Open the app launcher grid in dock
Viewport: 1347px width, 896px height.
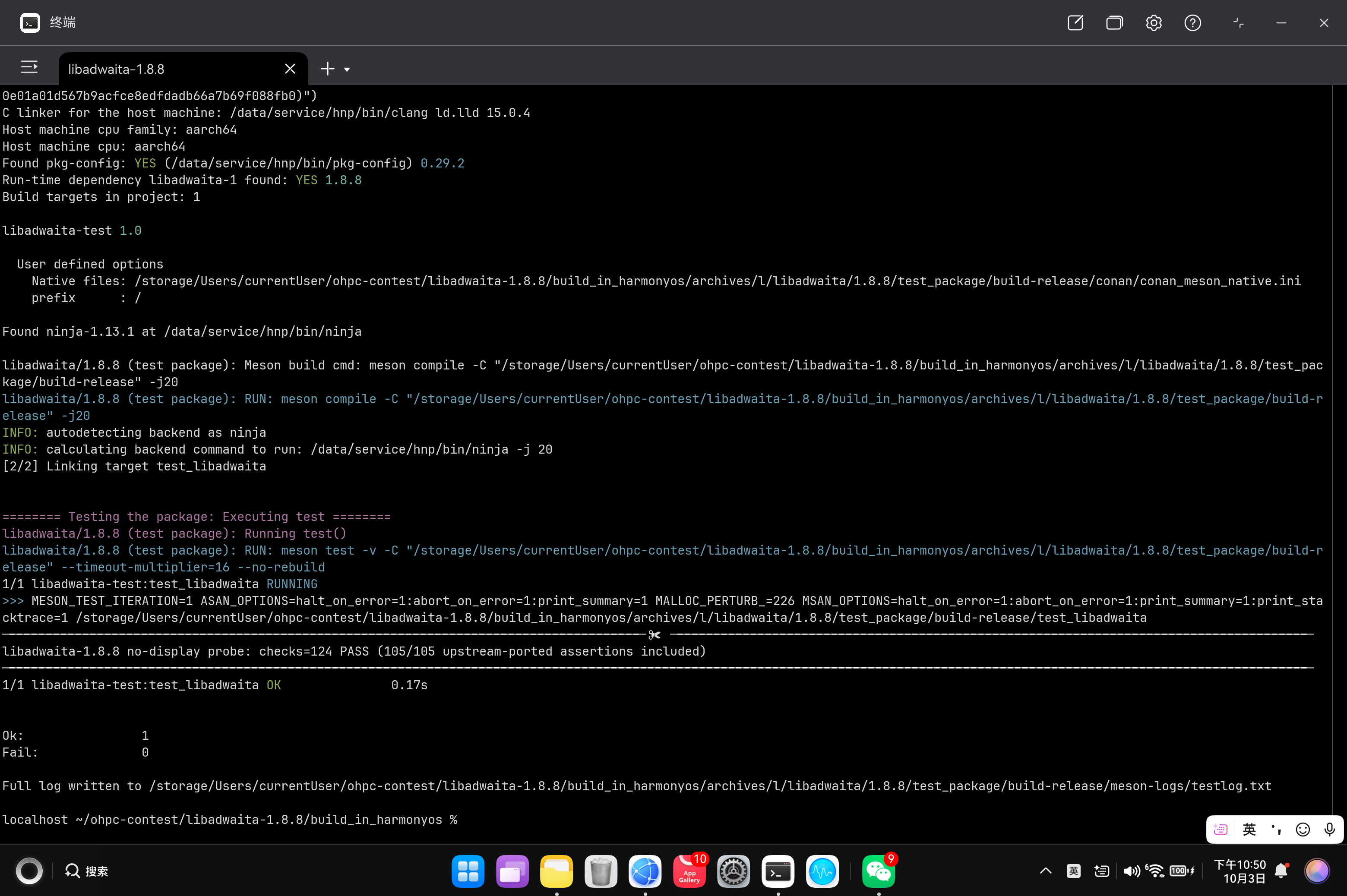pyautogui.click(x=468, y=871)
